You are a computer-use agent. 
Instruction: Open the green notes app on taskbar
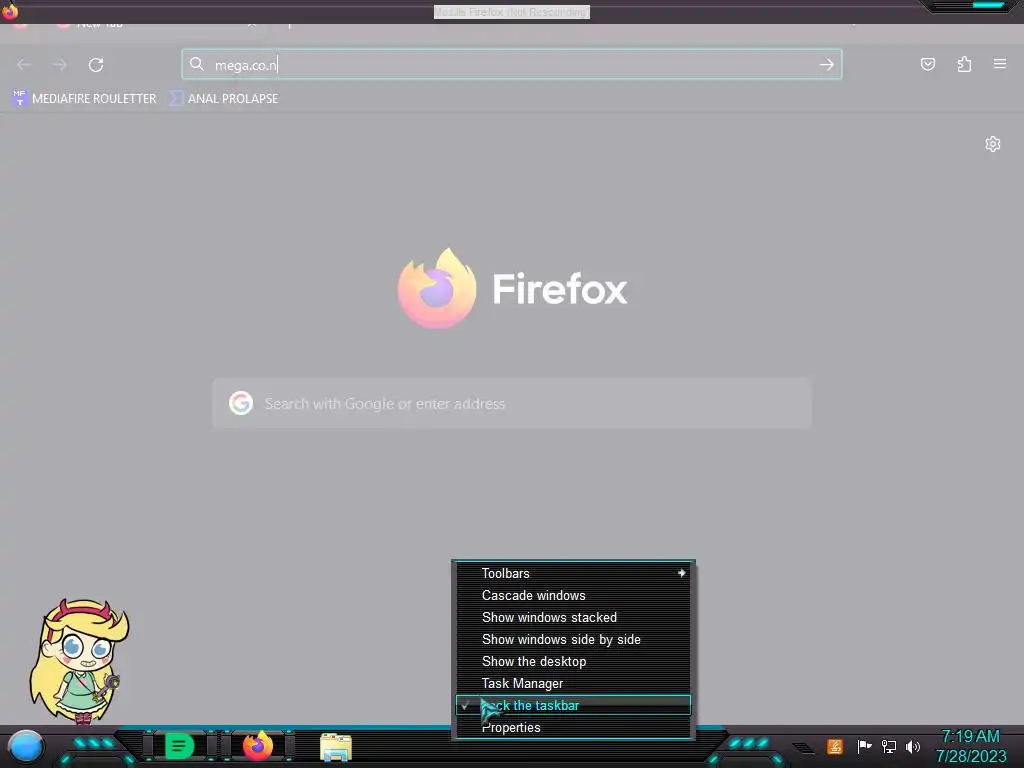(x=180, y=746)
